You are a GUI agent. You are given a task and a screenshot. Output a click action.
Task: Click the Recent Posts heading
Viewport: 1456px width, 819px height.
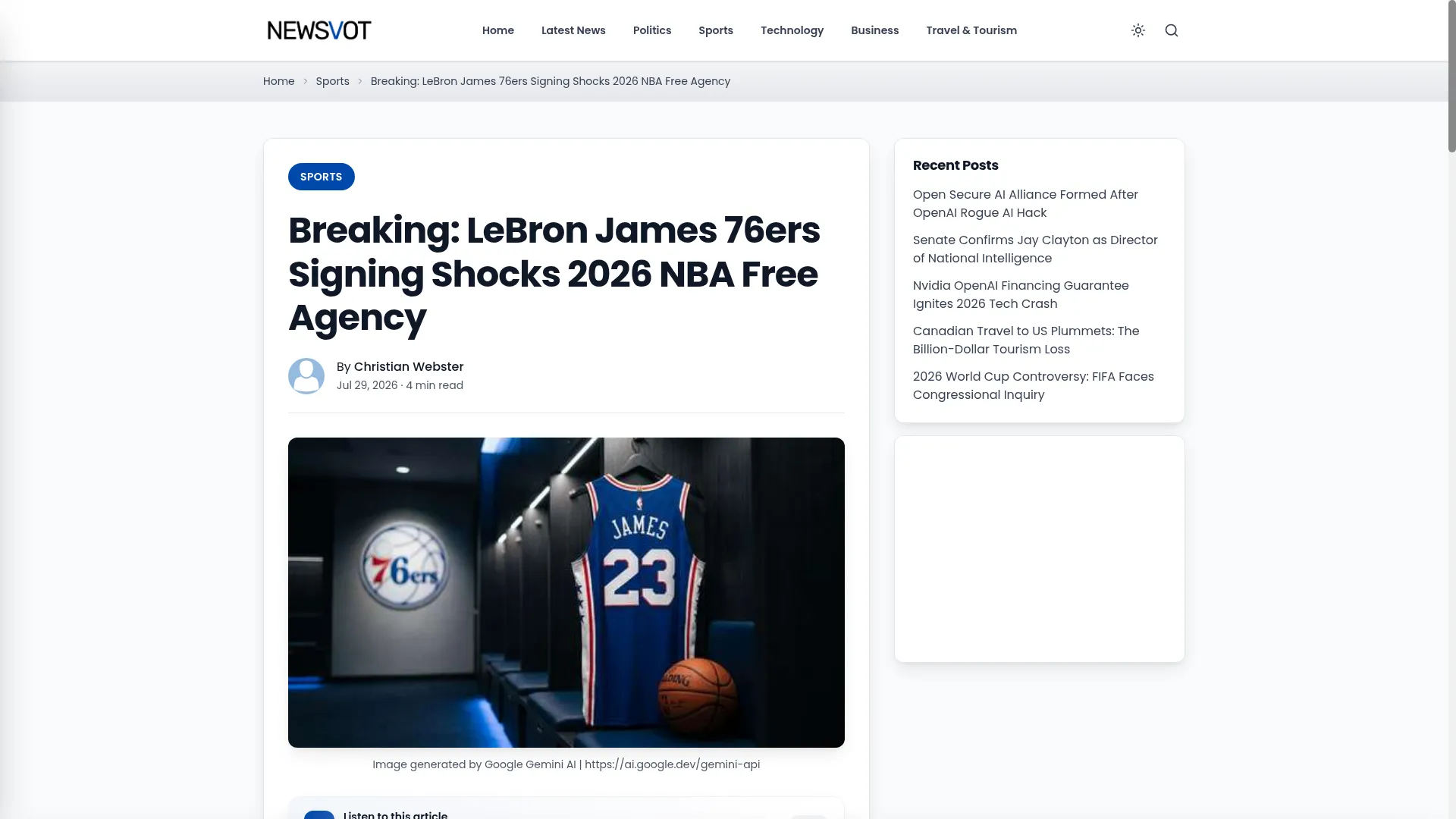pyautogui.click(x=955, y=165)
